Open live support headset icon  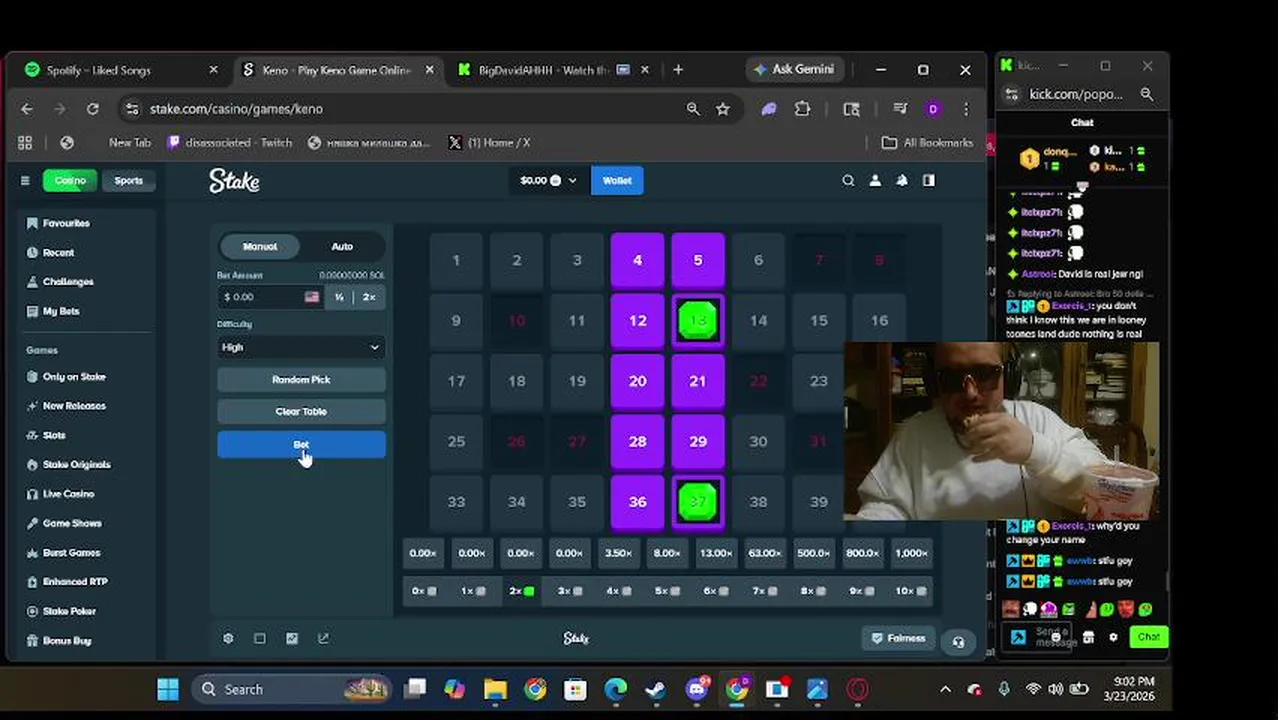pos(958,642)
